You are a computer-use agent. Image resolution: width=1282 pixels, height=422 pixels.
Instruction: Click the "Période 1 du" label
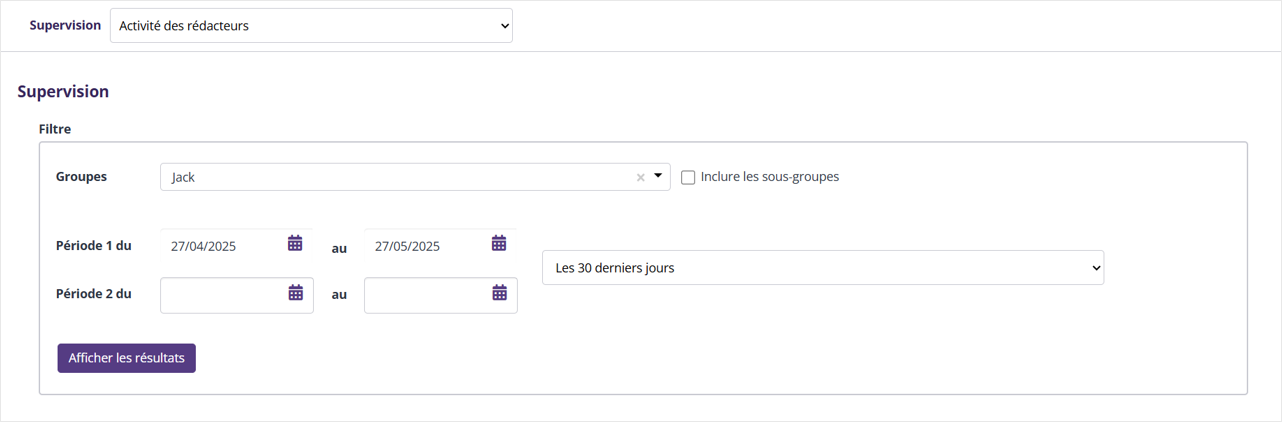(x=93, y=245)
